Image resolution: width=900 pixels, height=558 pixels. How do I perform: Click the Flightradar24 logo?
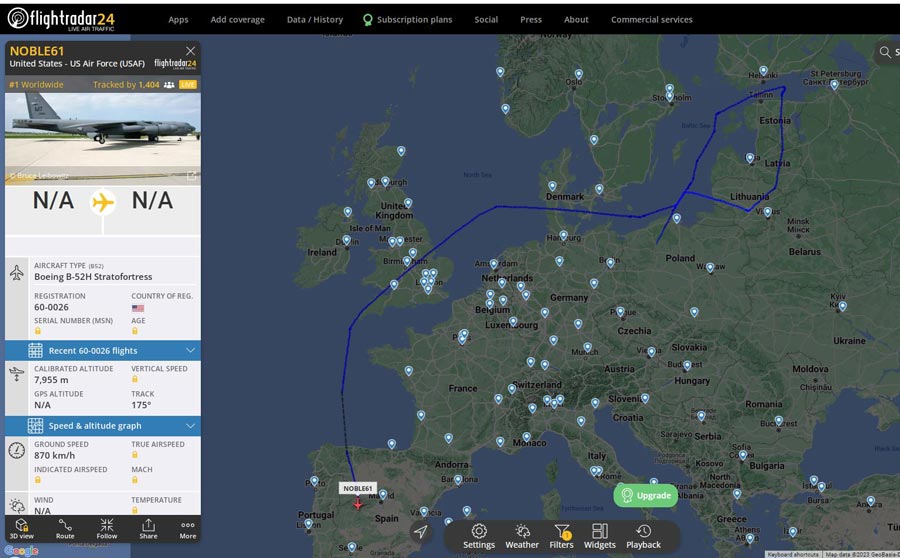click(61, 19)
